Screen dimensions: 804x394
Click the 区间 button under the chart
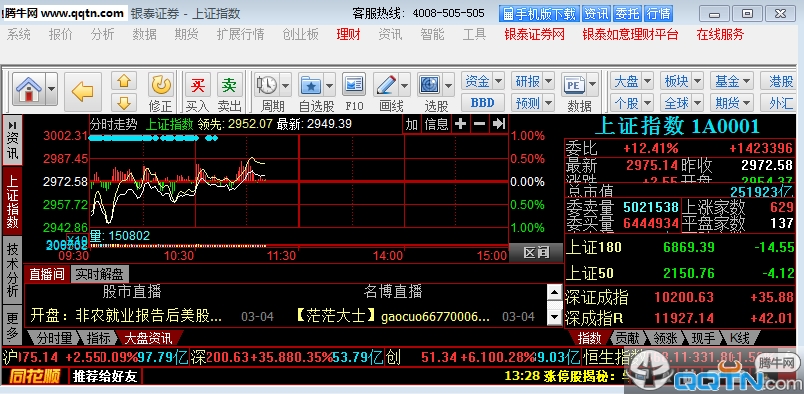coord(536,252)
